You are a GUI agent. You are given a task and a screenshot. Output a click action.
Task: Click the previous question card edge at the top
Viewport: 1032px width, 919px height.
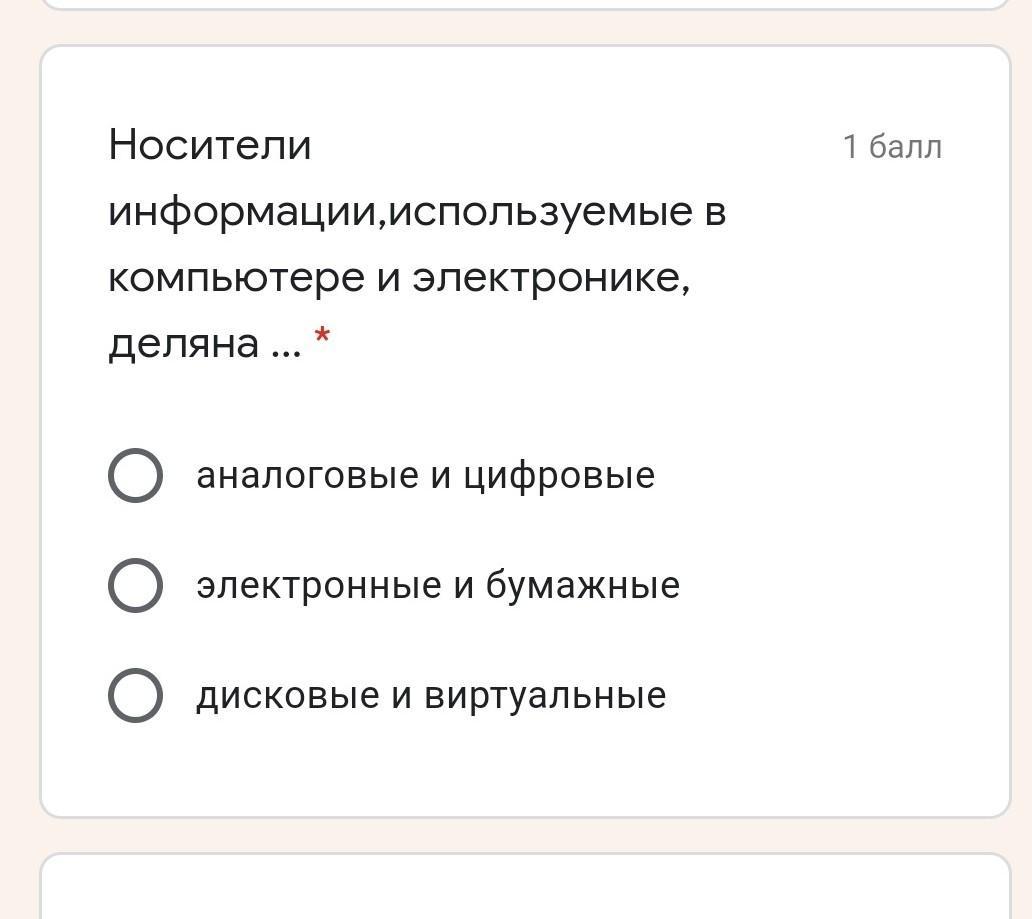coord(525,5)
